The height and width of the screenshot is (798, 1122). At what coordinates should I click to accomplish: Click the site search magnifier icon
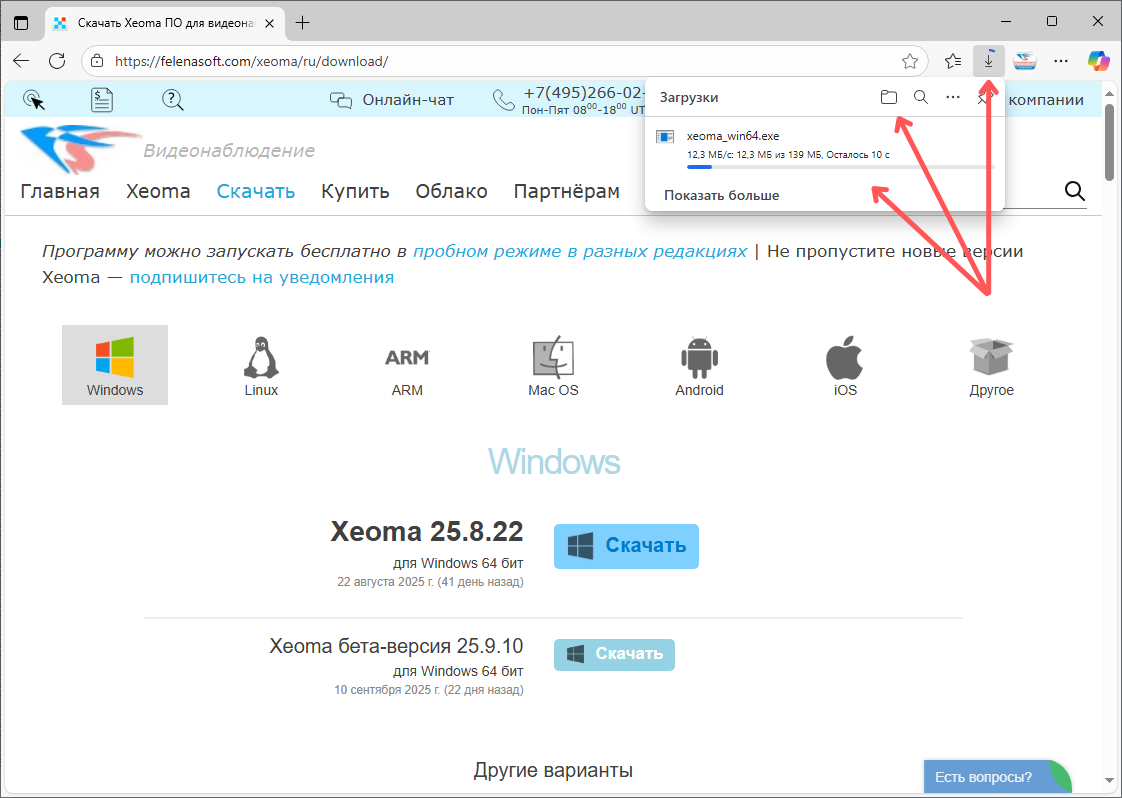tap(1075, 190)
